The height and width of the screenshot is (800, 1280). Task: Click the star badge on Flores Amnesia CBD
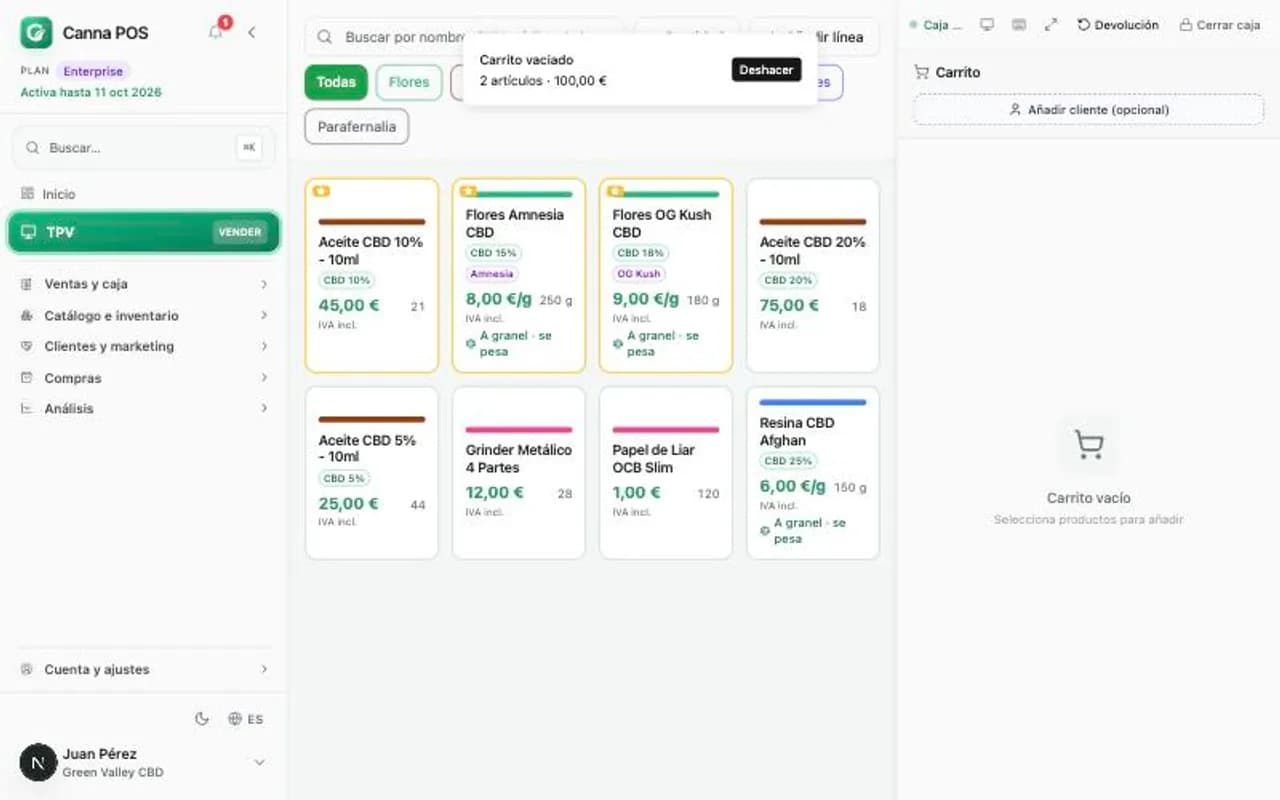click(x=468, y=191)
